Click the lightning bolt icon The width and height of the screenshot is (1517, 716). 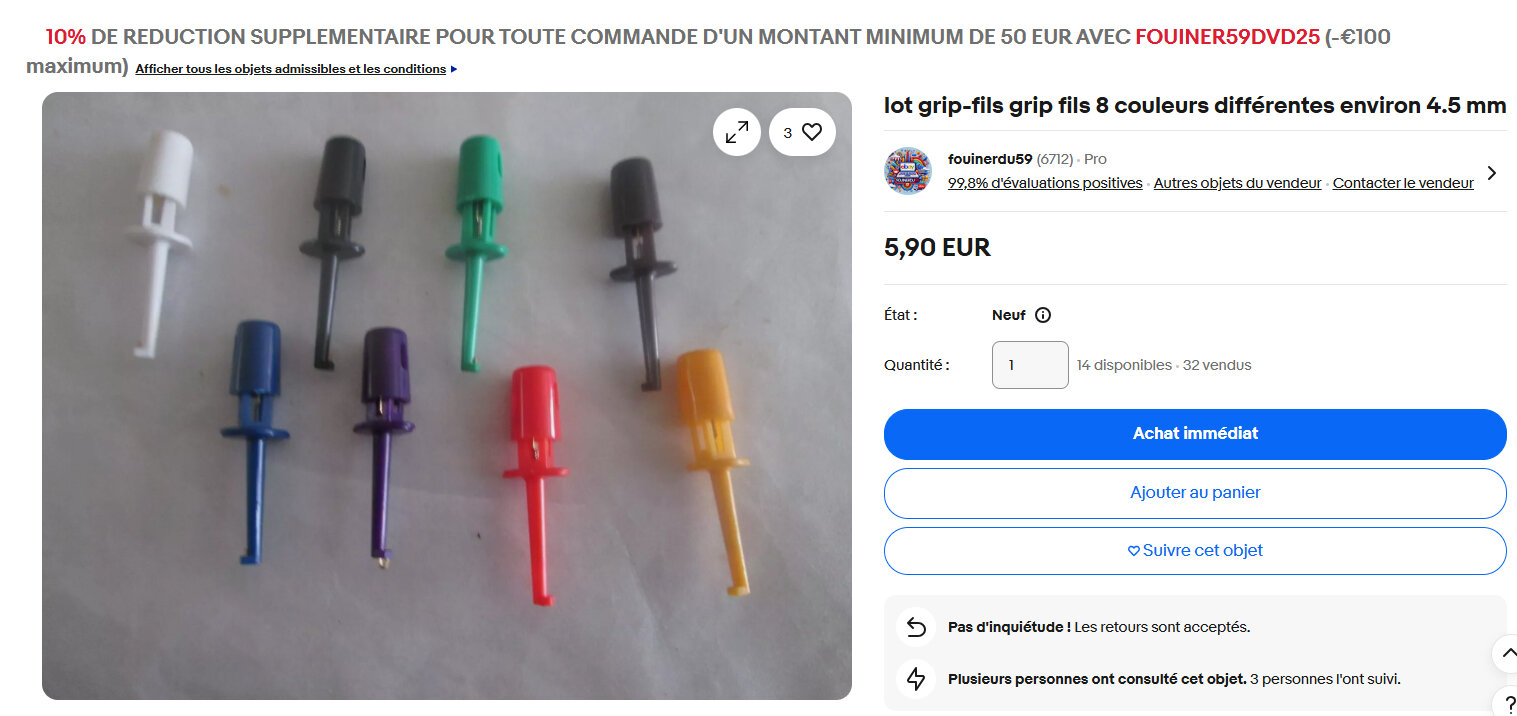click(916, 679)
